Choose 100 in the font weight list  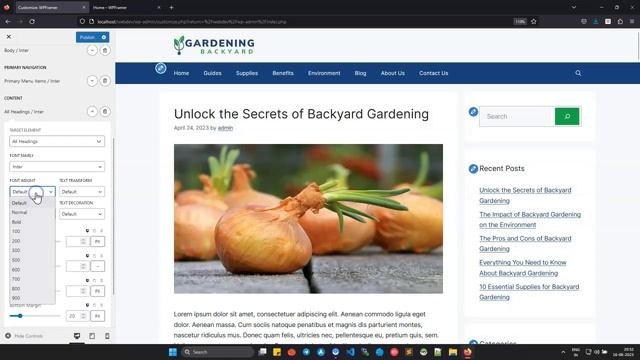click(32, 231)
